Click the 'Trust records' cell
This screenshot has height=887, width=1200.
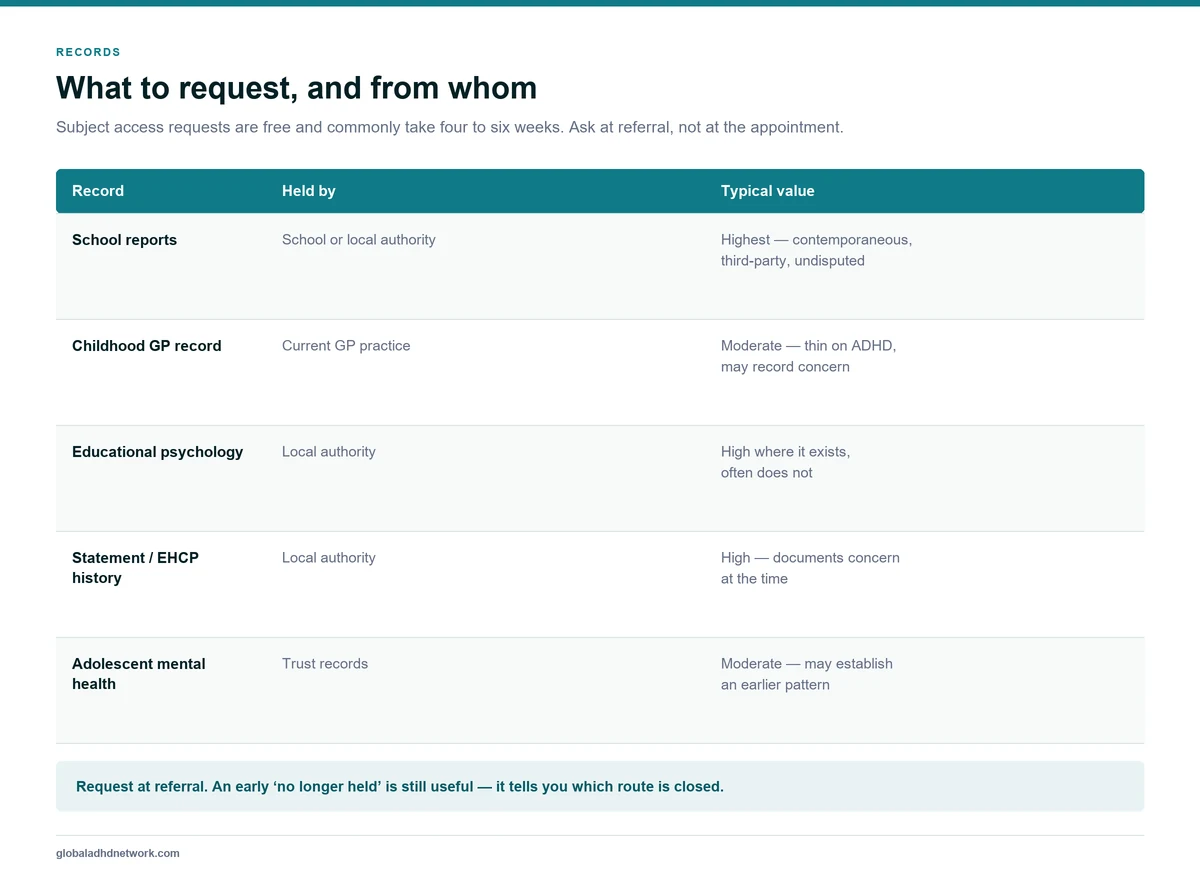pyautogui.click(x=325, y=664)
